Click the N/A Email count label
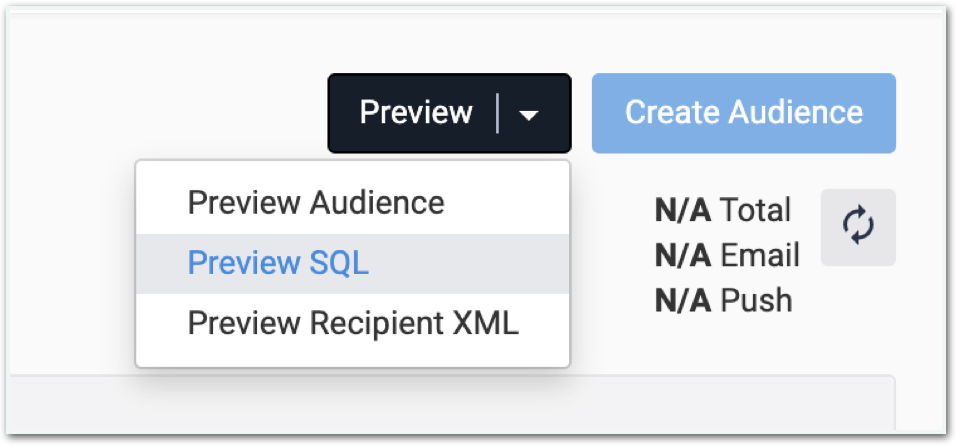This screenshot has height=446, width=956. tap(727, 255)
